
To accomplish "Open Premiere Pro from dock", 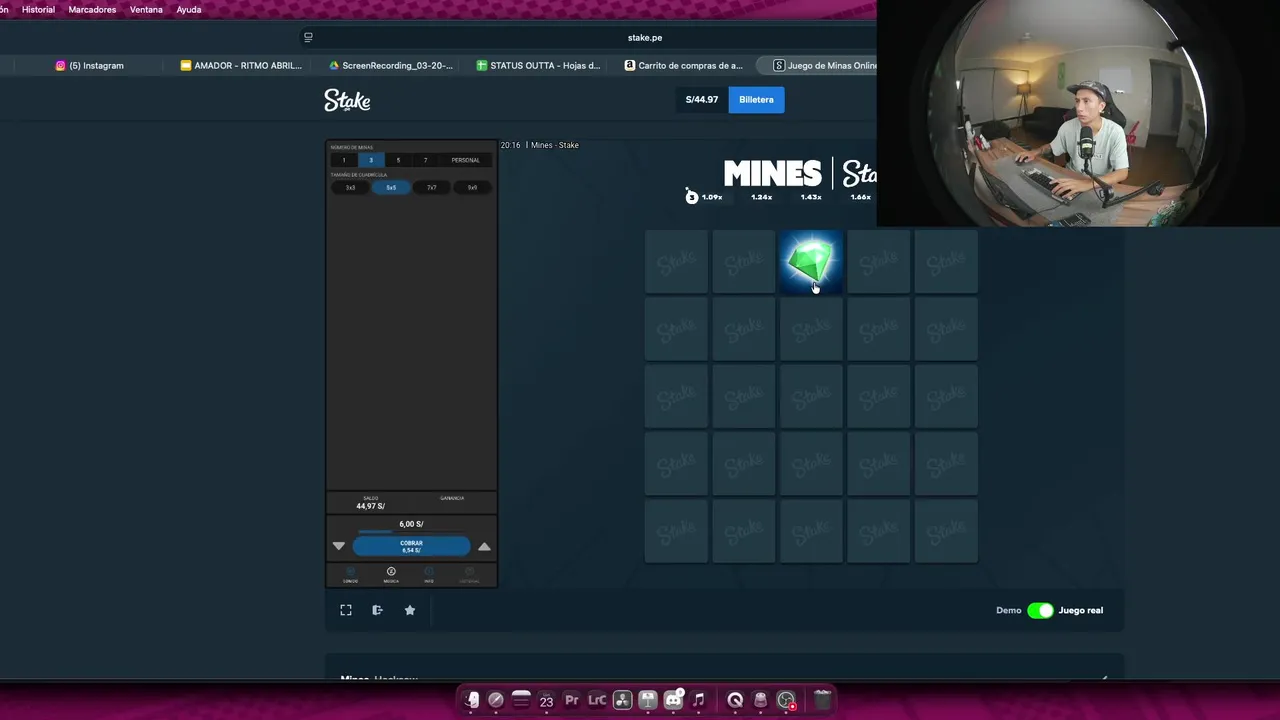I will coord(572,700).
